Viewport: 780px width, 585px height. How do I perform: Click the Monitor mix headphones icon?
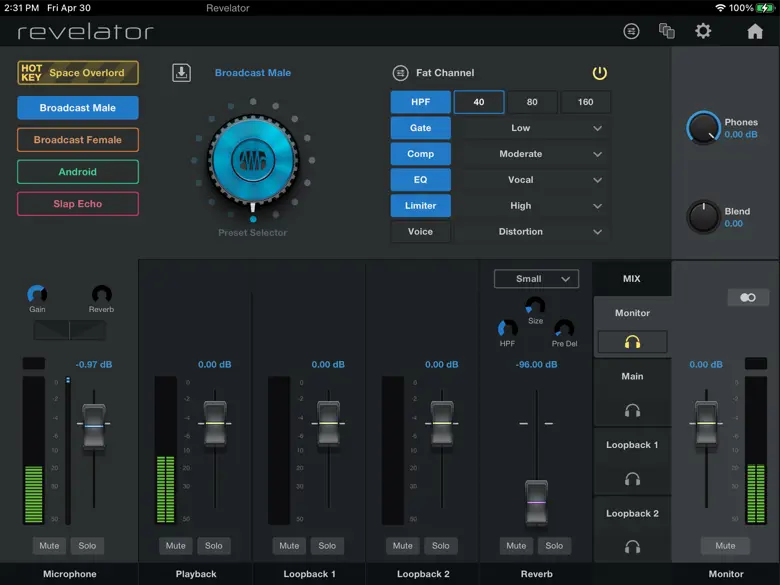coord(632,342)
